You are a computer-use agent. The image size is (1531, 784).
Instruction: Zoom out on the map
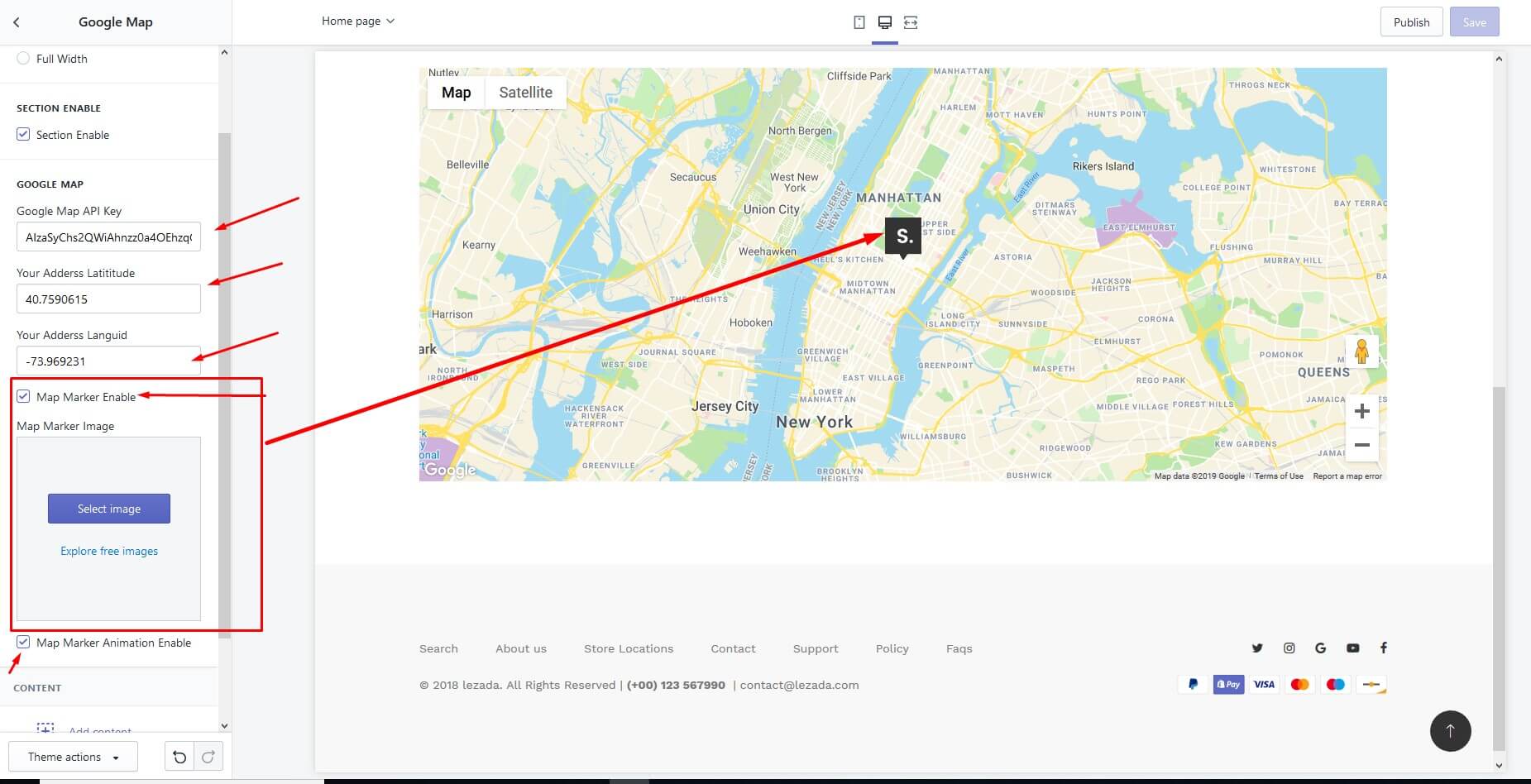click(x=1361, y=445)
